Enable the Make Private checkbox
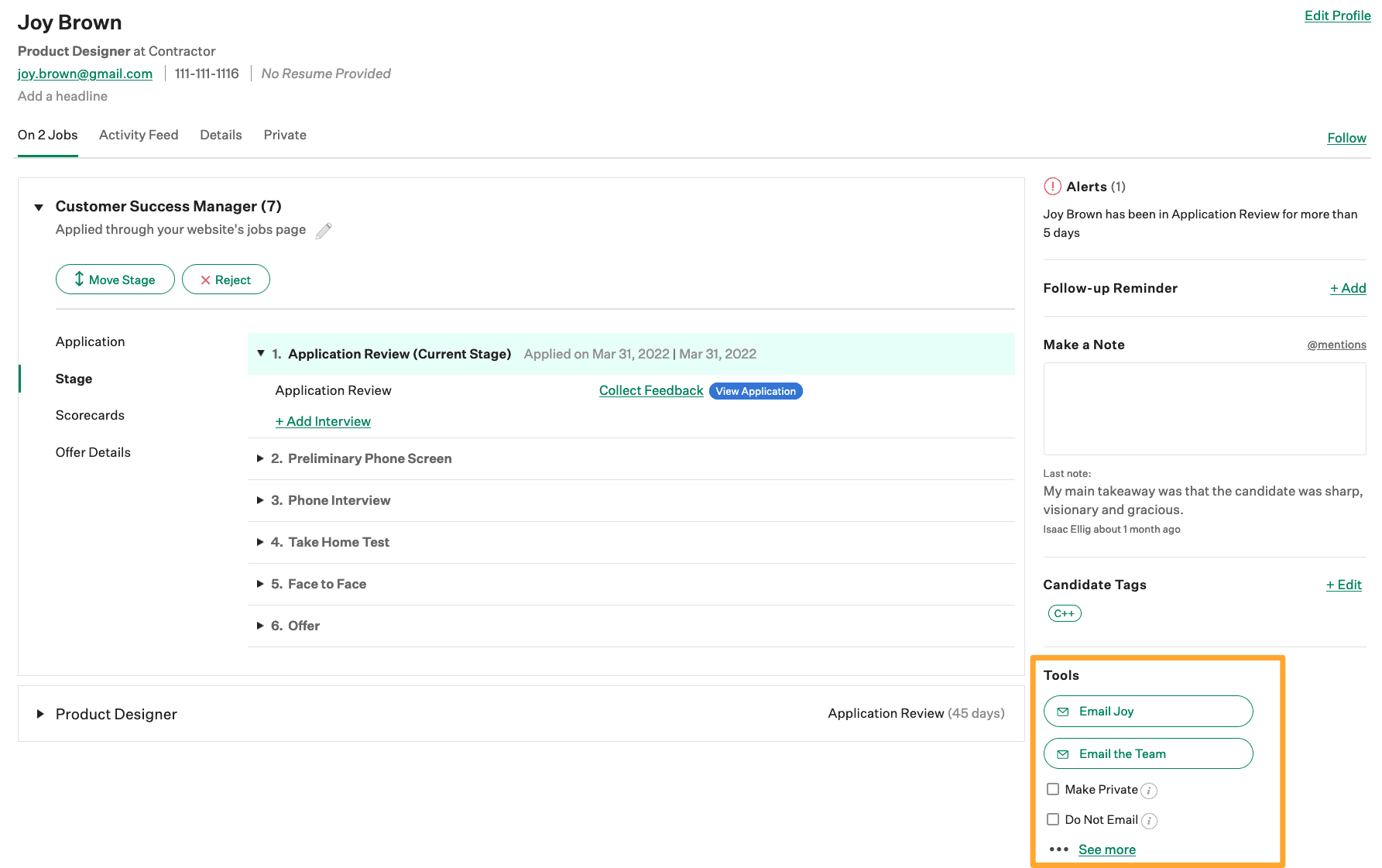1382x868 pixels. (1053, 789)
